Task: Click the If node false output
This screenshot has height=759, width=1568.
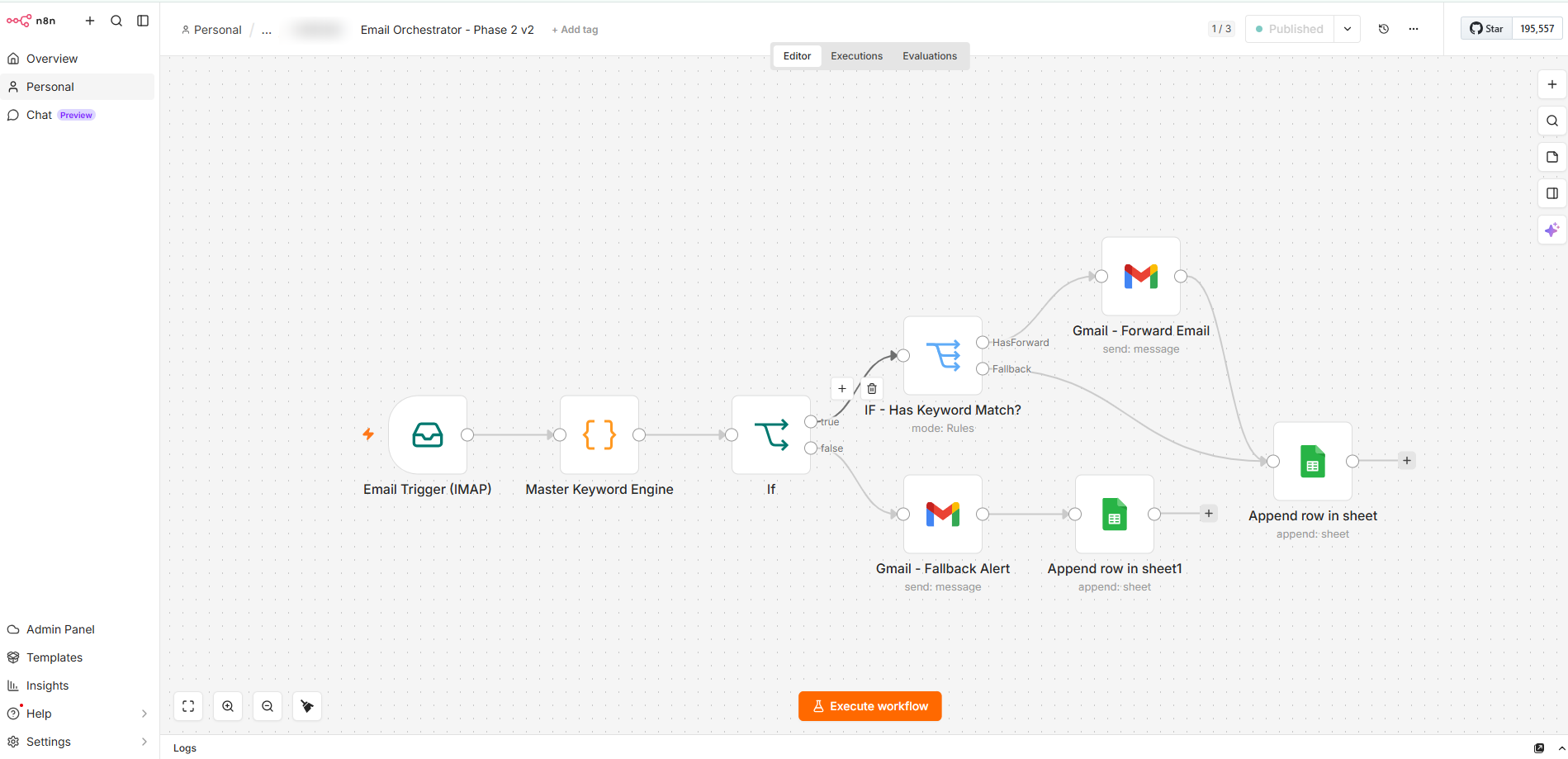Action: point(811,448)
